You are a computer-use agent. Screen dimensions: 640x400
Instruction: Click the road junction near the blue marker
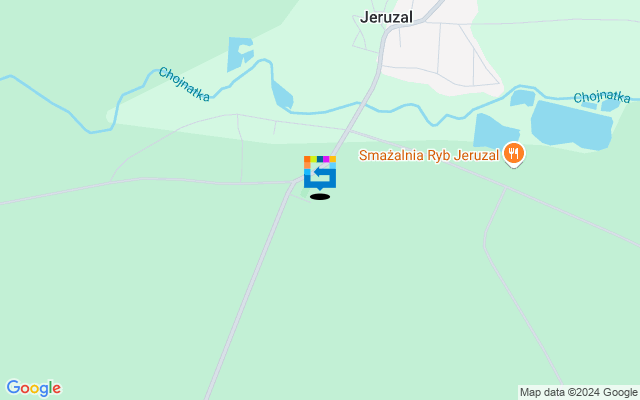(x=295, y=181)
